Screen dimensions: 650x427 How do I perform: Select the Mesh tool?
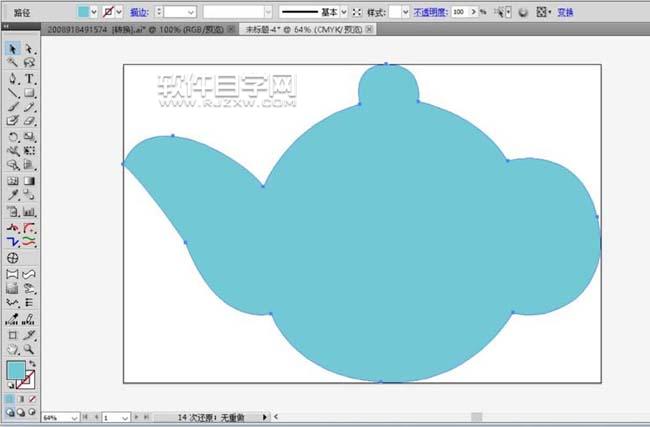(12, 181)
